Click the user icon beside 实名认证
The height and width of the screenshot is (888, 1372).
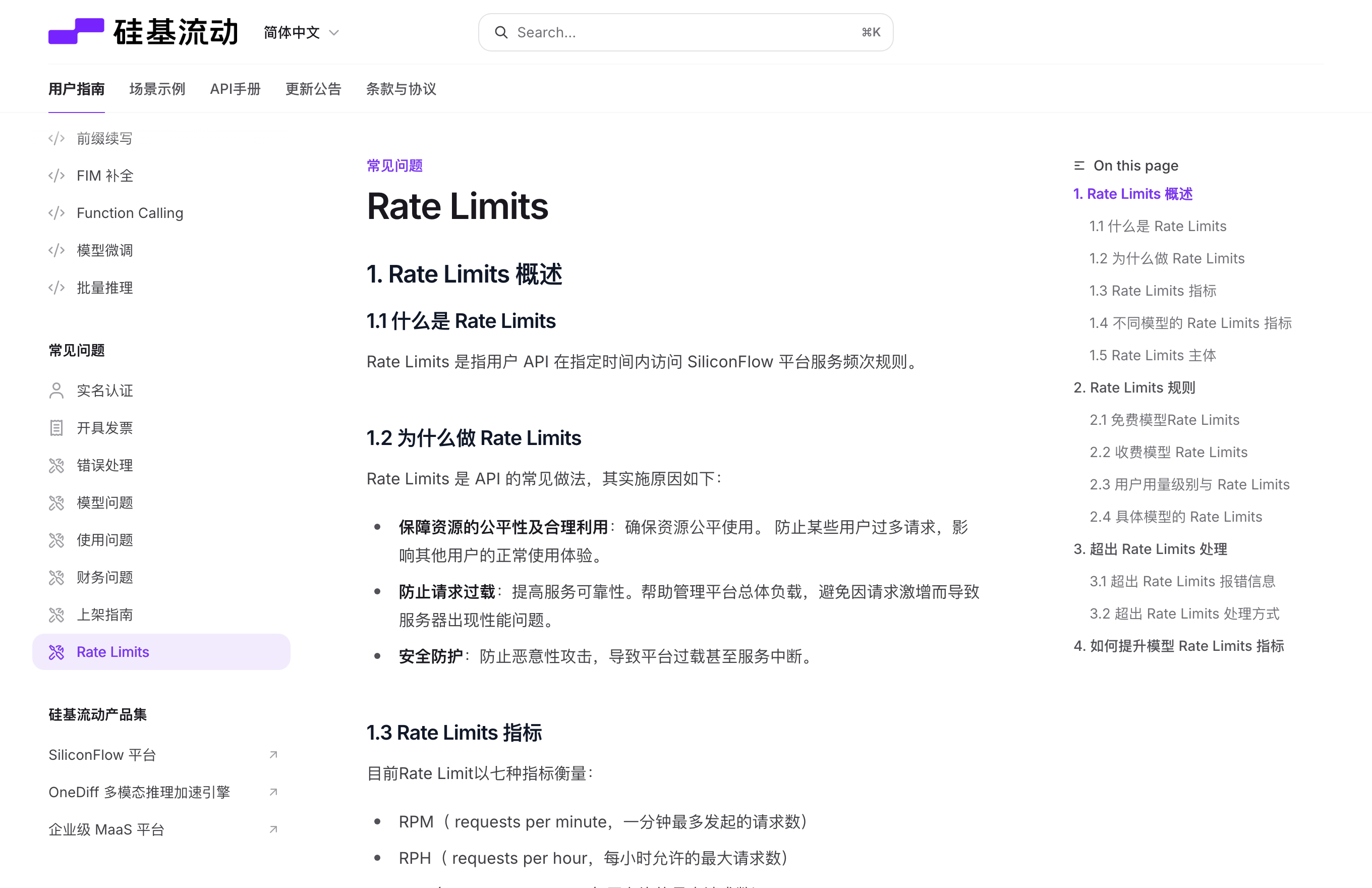[56, 391]
